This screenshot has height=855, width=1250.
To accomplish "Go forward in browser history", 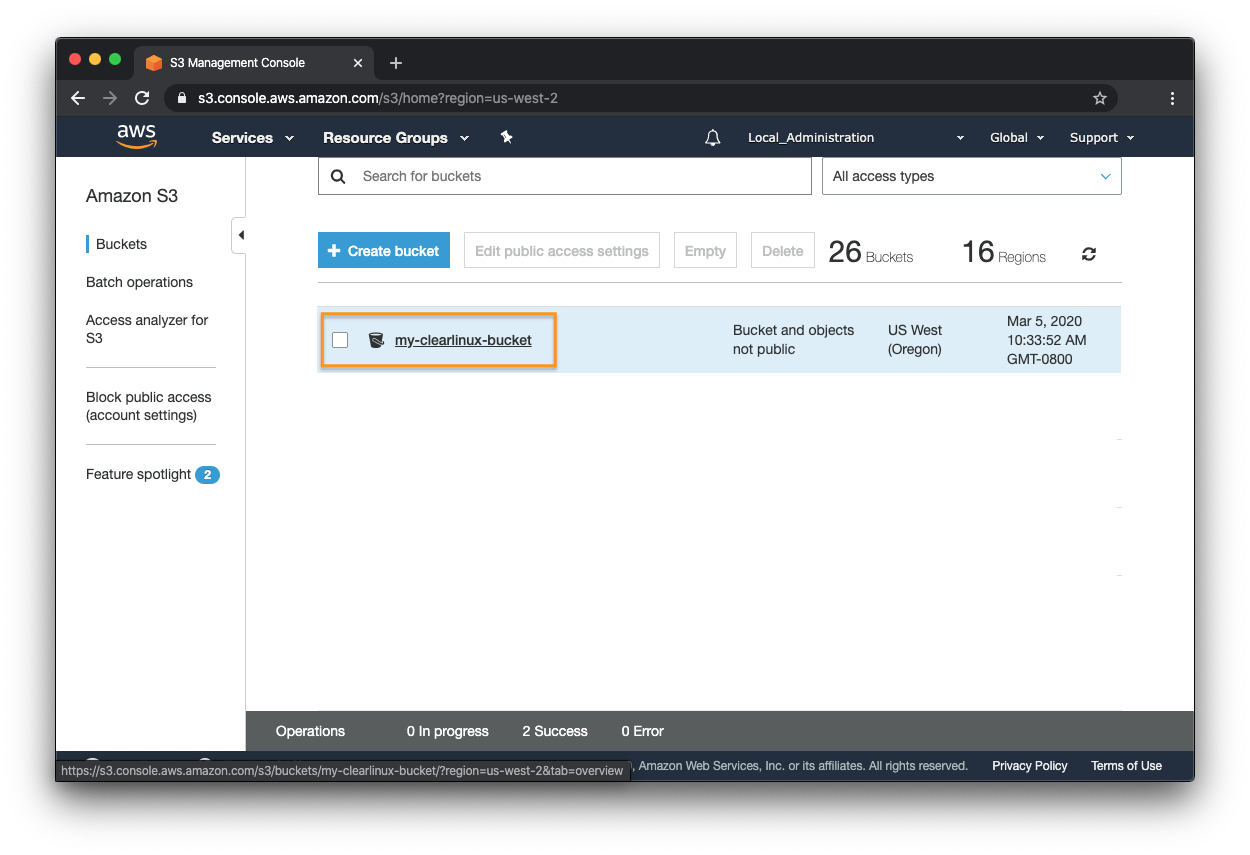I will pyautogui.click(x=110, y=98).
